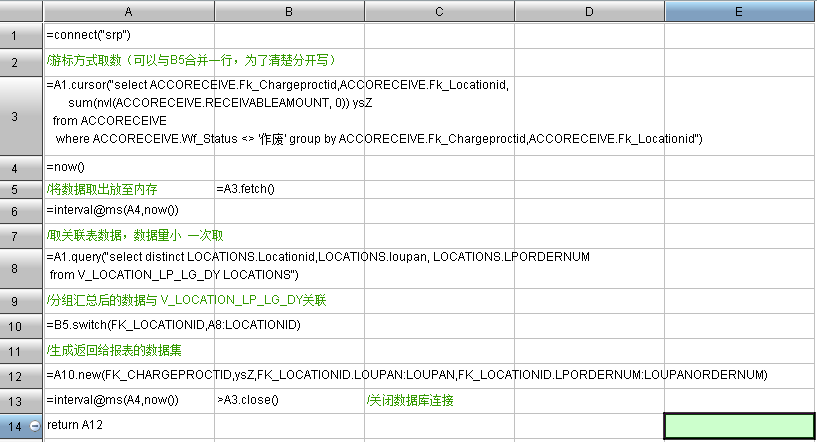Click highlighted green cell E14
This screenshot has height=442, width=817.
click(x=739, y=426)
